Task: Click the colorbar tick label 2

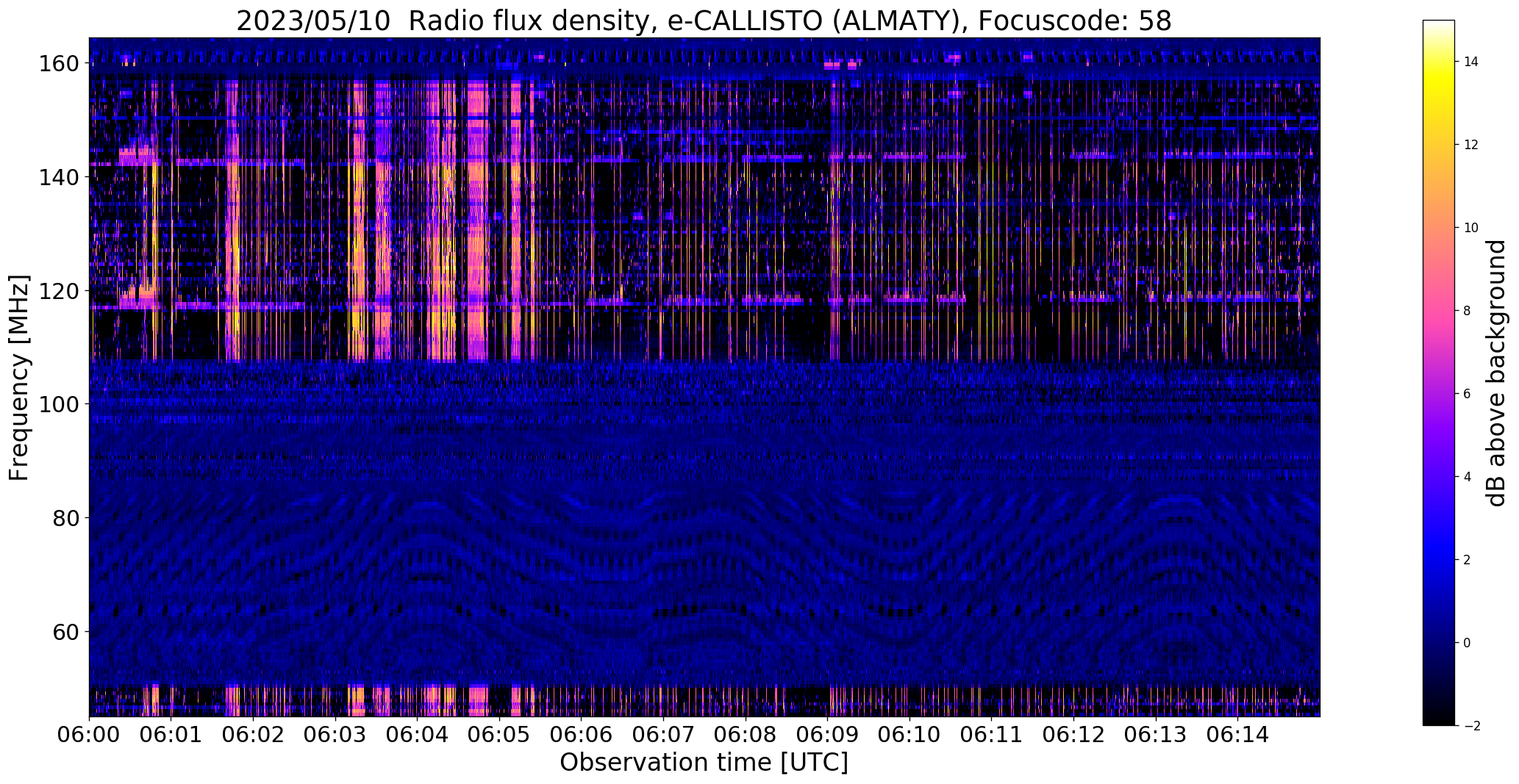Action: pyautogui.click(x=1468, y=560)
